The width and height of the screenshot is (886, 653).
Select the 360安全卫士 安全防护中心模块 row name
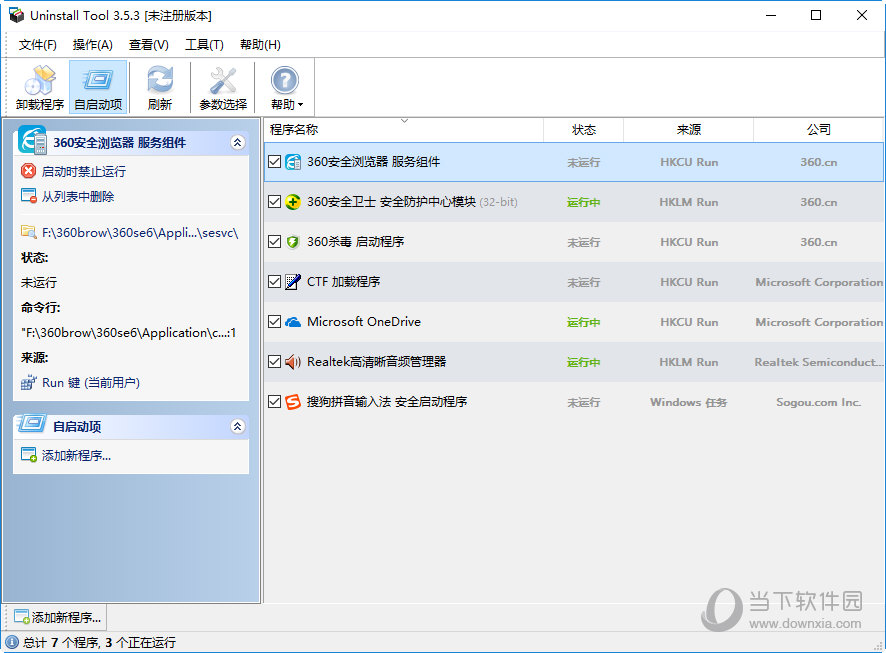pos(392,202)
